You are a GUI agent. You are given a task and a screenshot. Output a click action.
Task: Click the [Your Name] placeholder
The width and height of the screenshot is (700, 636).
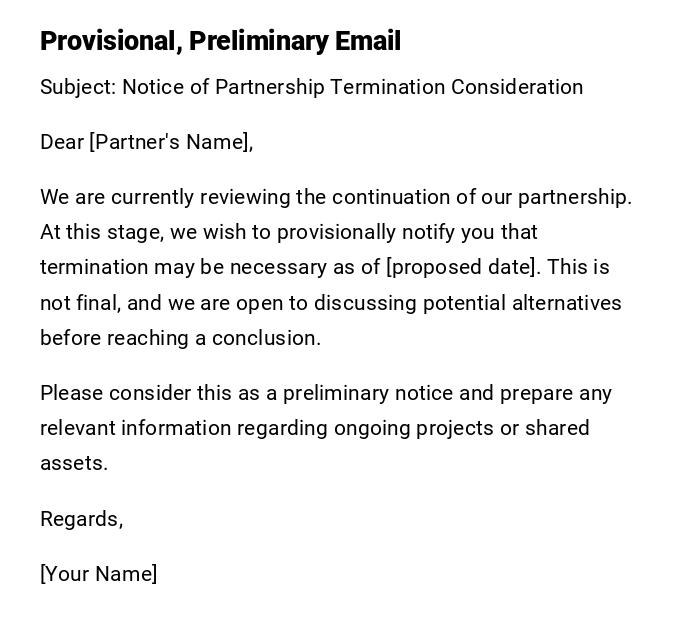point(98,574)
